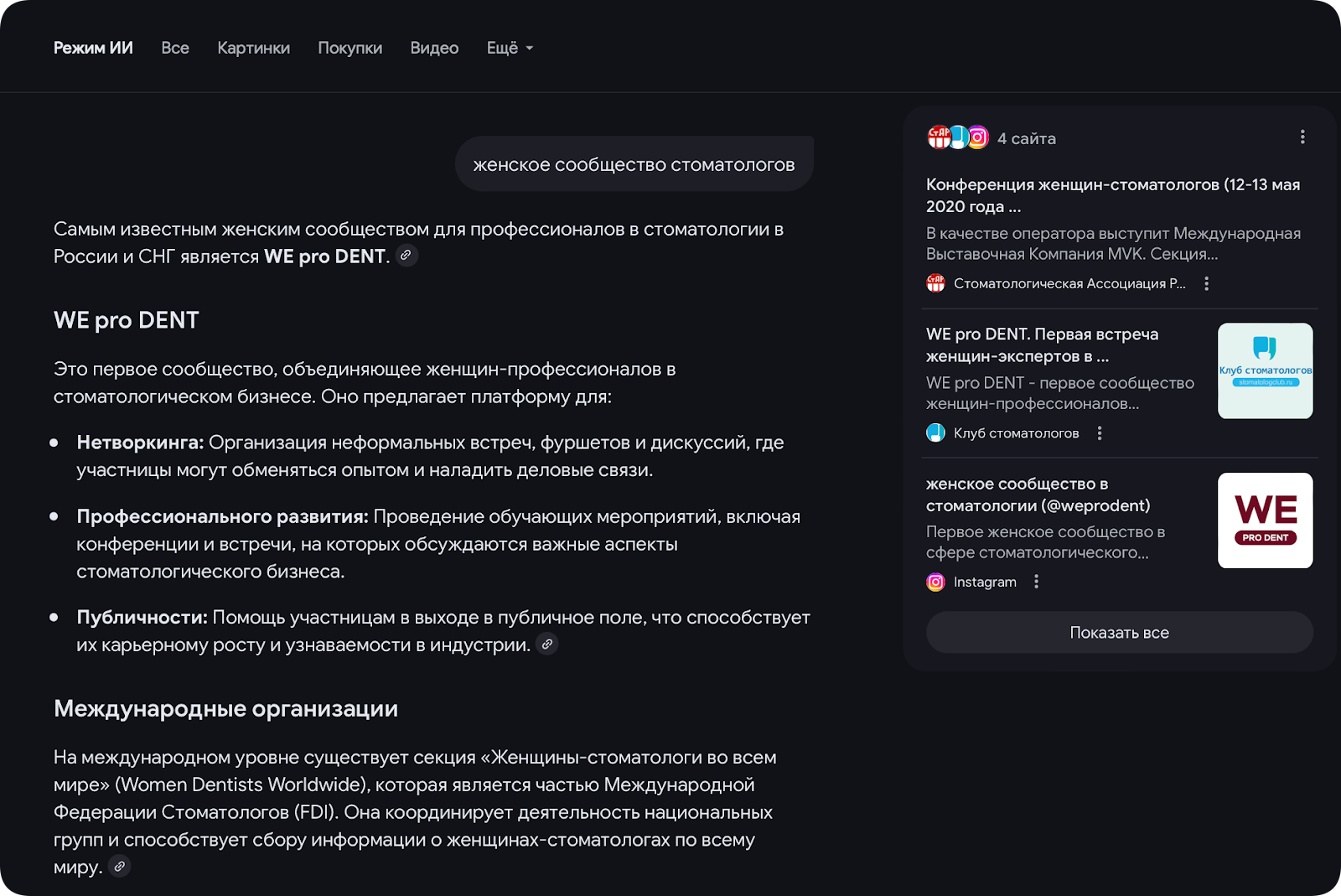Click the link icon after WE pro DENT sentence
The image size is (1341, 896).
[406, 256]
